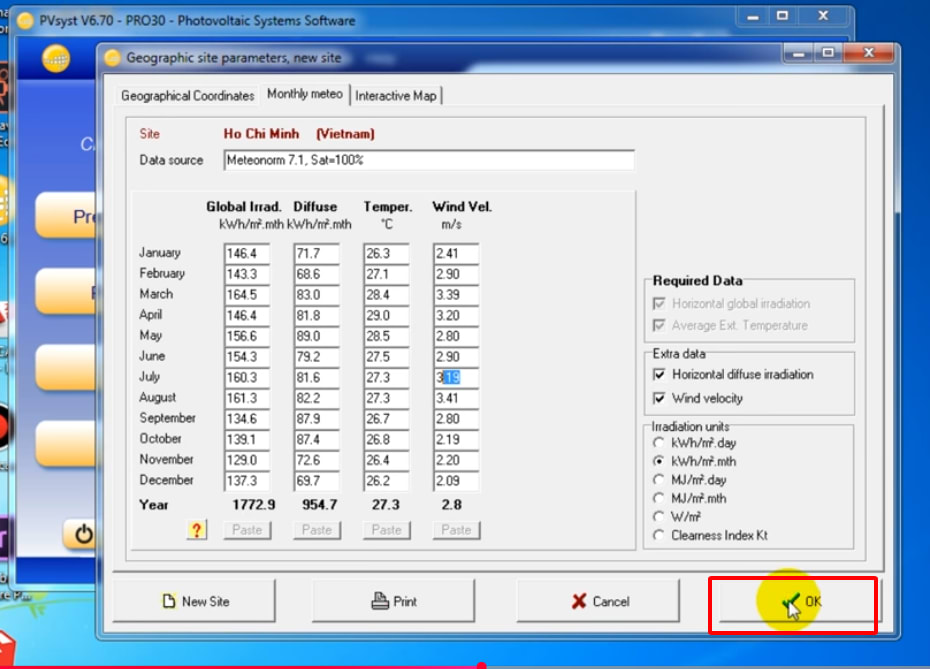Minimize the Geographic site parameters dialog
The height and width of the screenshot is (669, 930).
[x=799, y=53]
